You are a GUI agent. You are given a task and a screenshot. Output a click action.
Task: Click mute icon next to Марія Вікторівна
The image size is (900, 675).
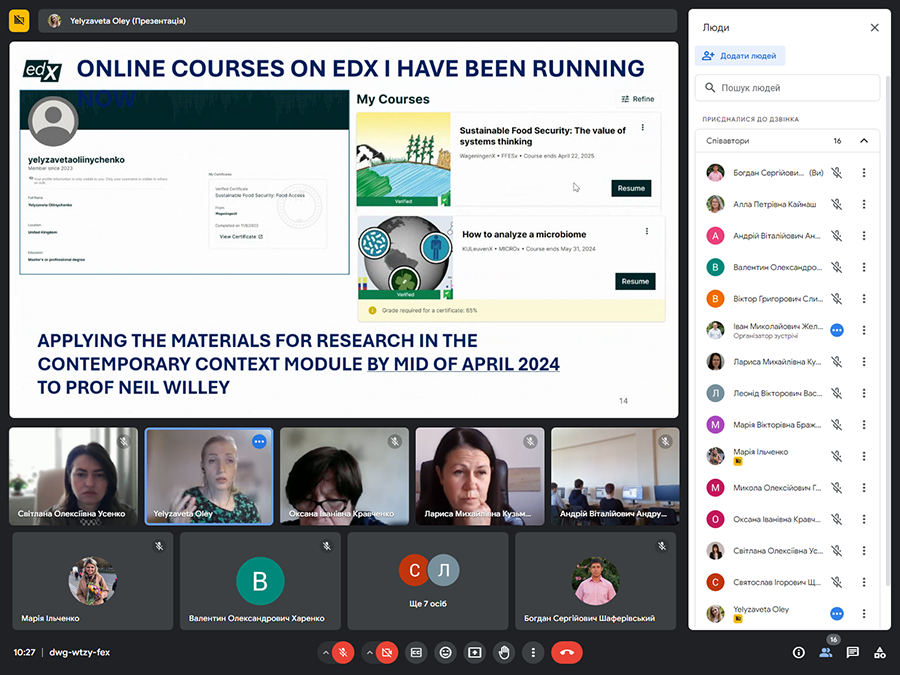[837, 425]
